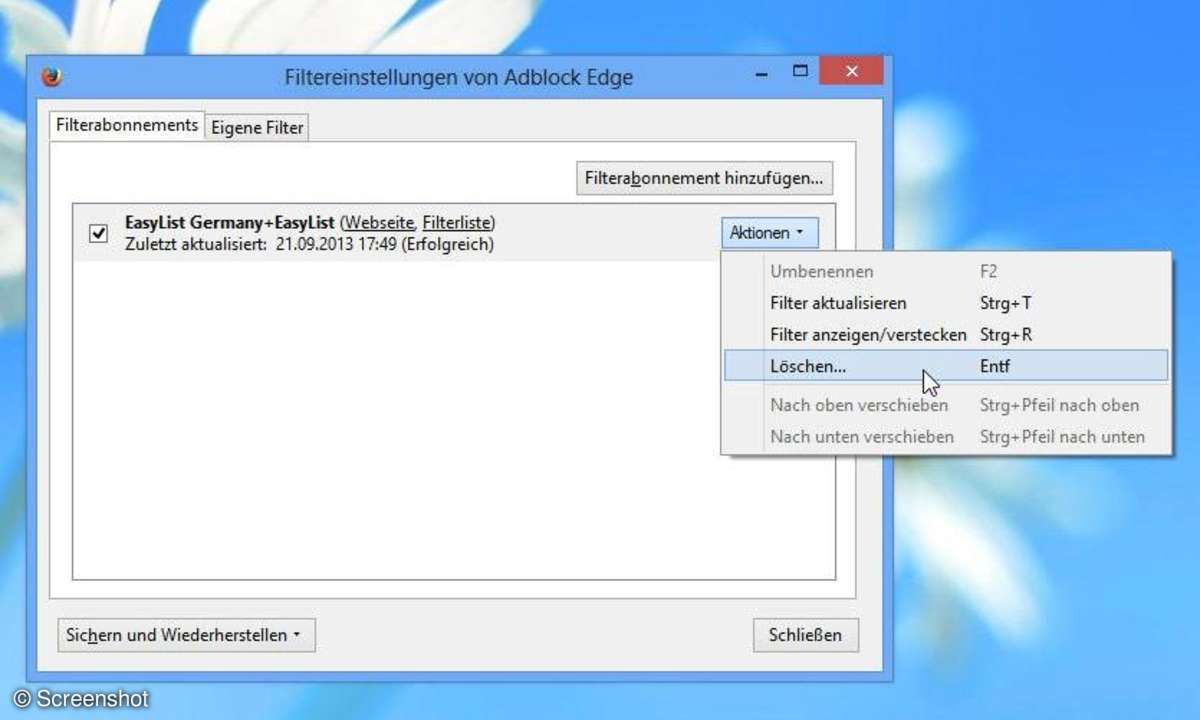The image size is (1200, 720).
Task: Open the Filterliste link of EasyList
Action: pyautogui.click(x=456, y=222)
